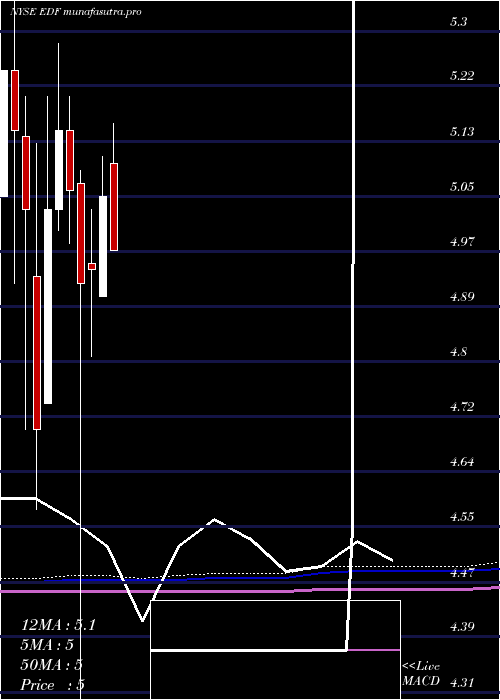The height and width of the screenshot is (700, 500).
Task: Click the tallest red candlestick body
Action: coord(37,353)
